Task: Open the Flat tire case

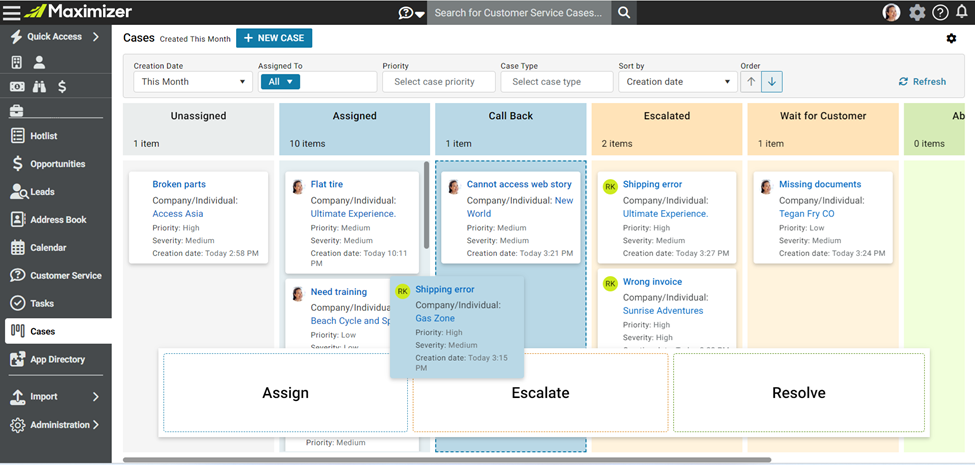Action: 326,184
